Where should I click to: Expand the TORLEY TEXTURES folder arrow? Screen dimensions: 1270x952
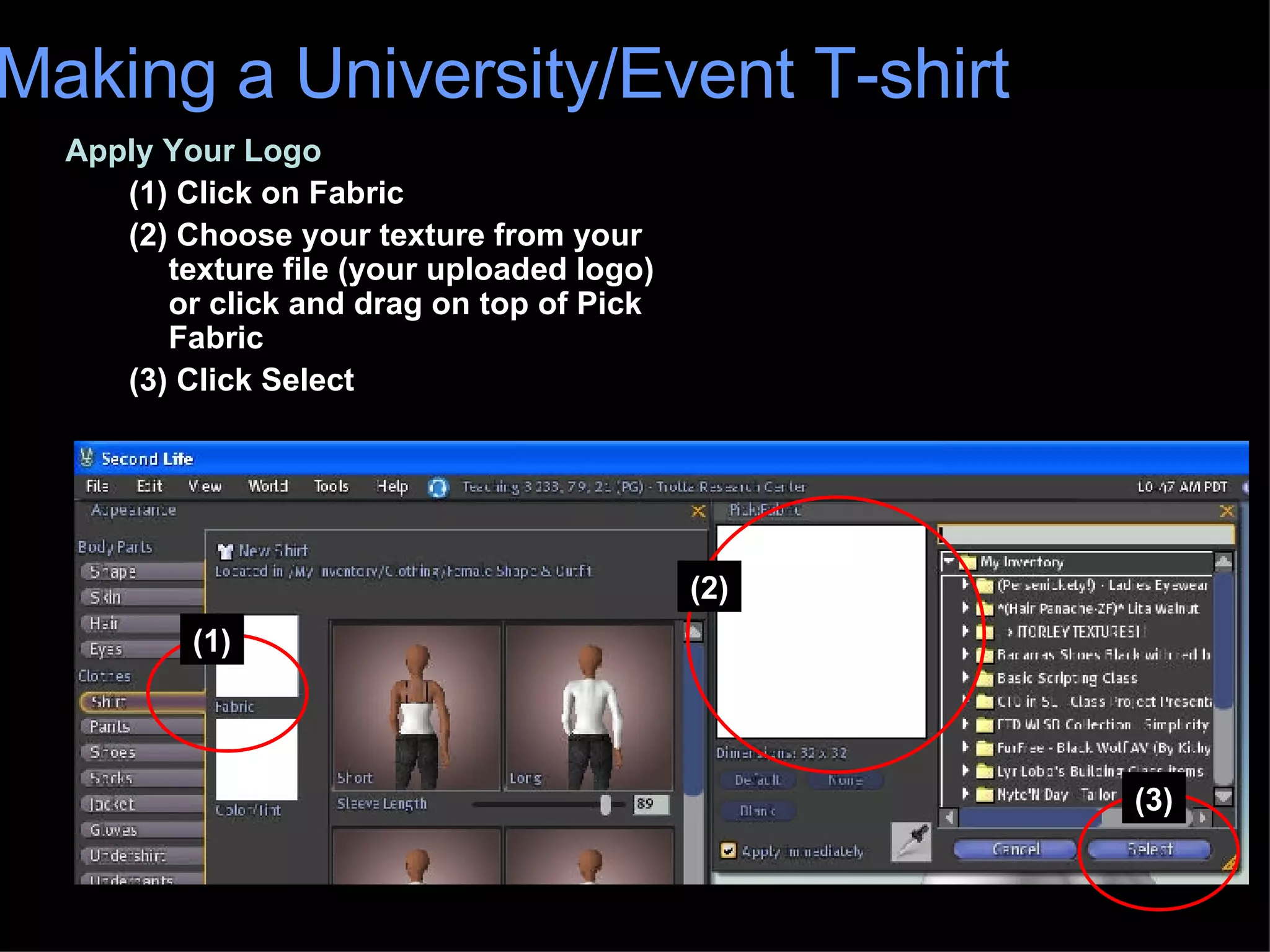[966, 631]
